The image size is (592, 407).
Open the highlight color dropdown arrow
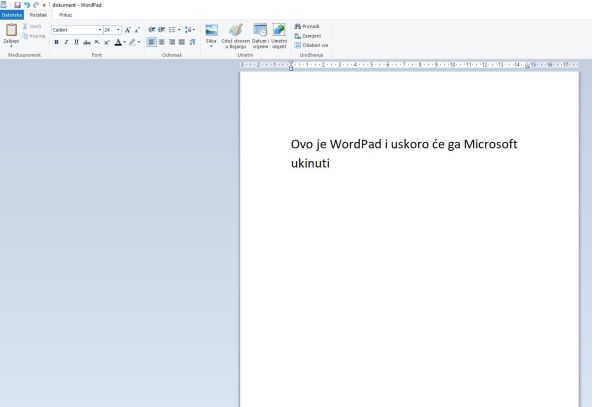click(139, 42)
